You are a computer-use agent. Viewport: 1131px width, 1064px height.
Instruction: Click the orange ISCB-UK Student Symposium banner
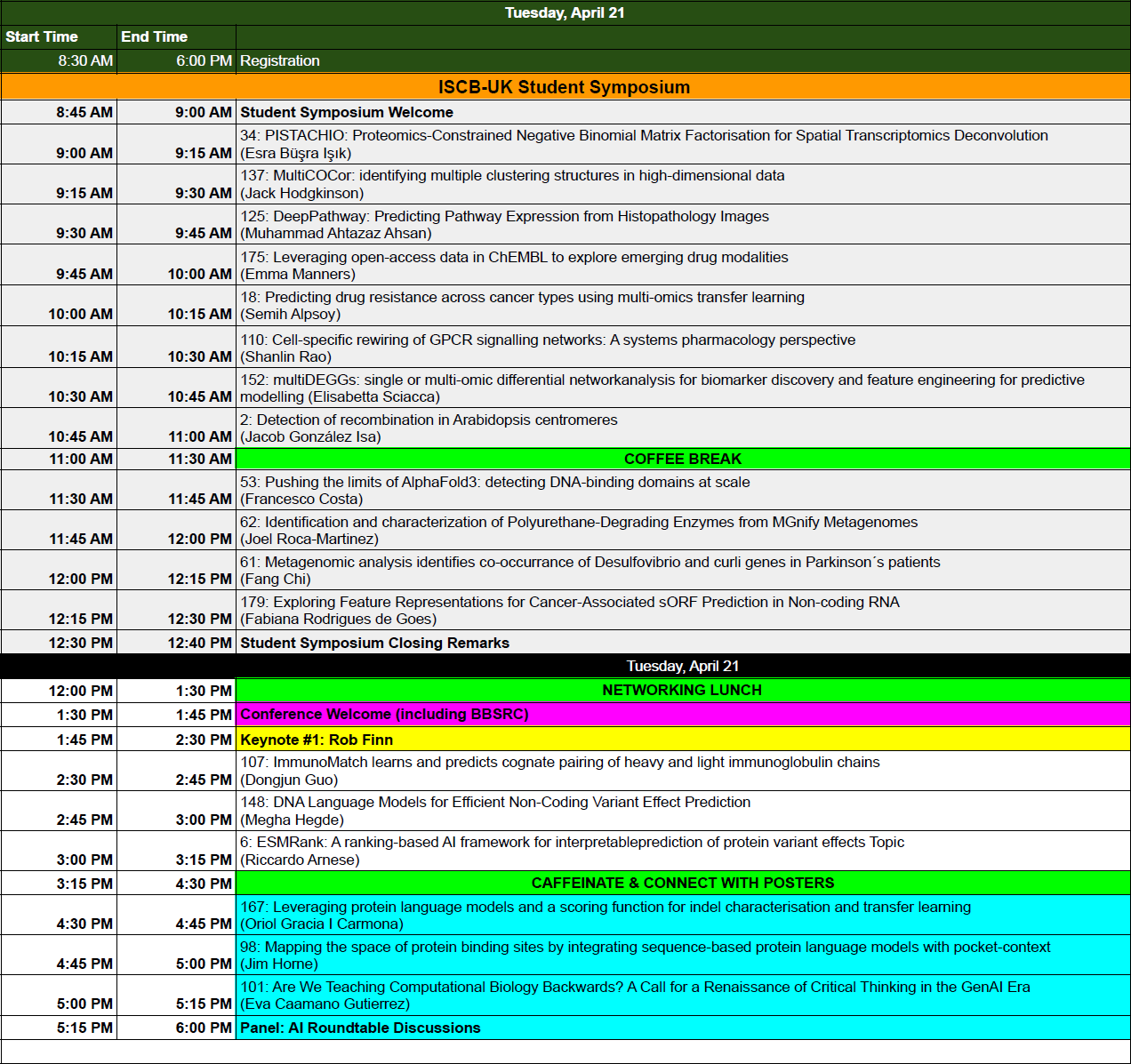[x=564, y=87]
